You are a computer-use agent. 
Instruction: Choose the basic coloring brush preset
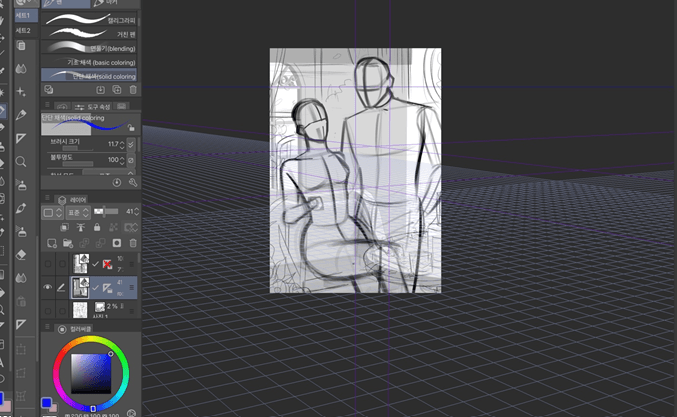pyautogui.click(x=89, y=61)
